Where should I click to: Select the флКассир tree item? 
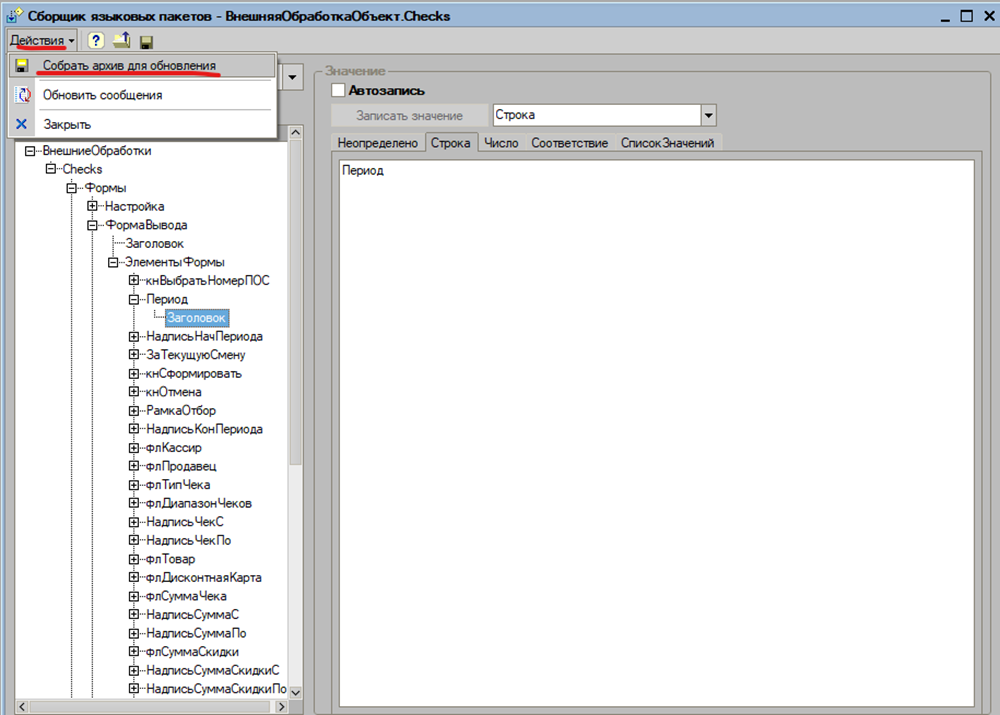(x=173, y=448)
